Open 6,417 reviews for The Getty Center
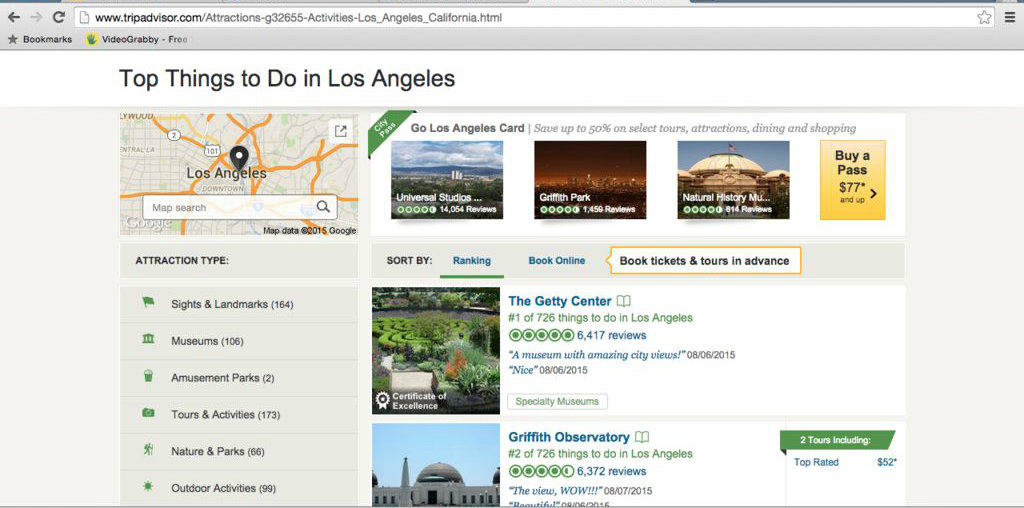 [x=611, y=336]
